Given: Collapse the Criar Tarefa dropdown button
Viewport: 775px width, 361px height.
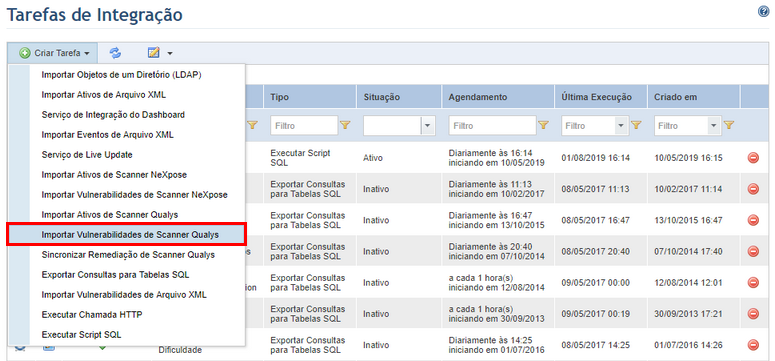Looking at the screenshot, I should coord(53,53).
